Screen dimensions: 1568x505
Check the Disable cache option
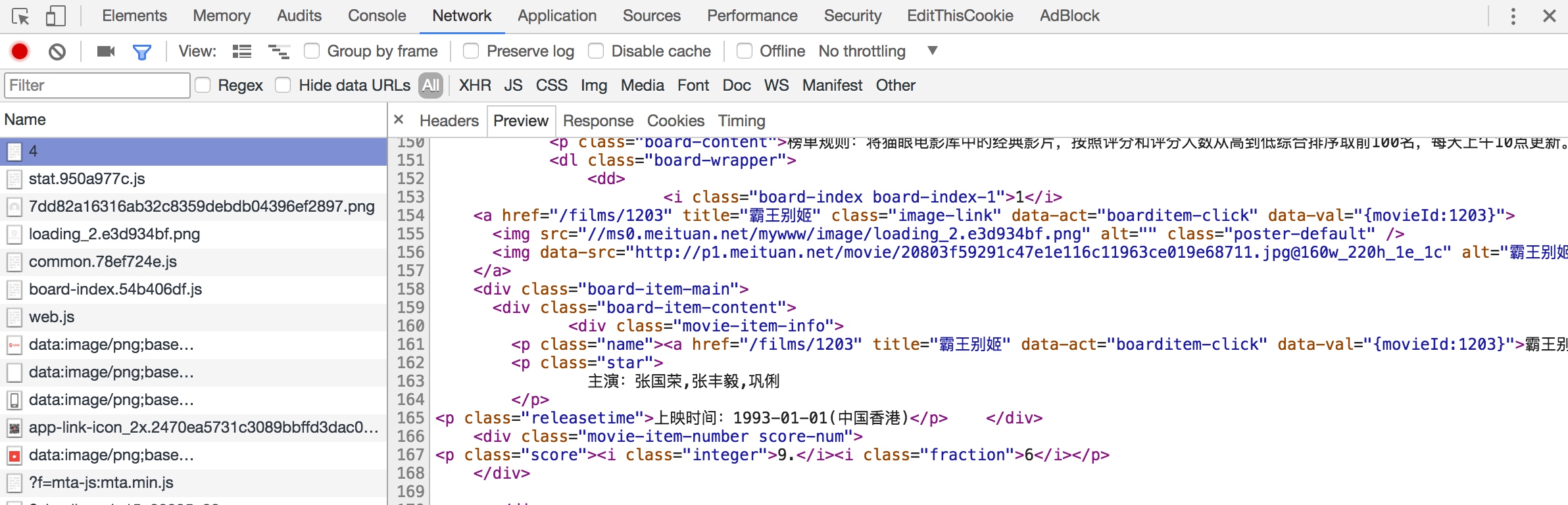[596, 51]
